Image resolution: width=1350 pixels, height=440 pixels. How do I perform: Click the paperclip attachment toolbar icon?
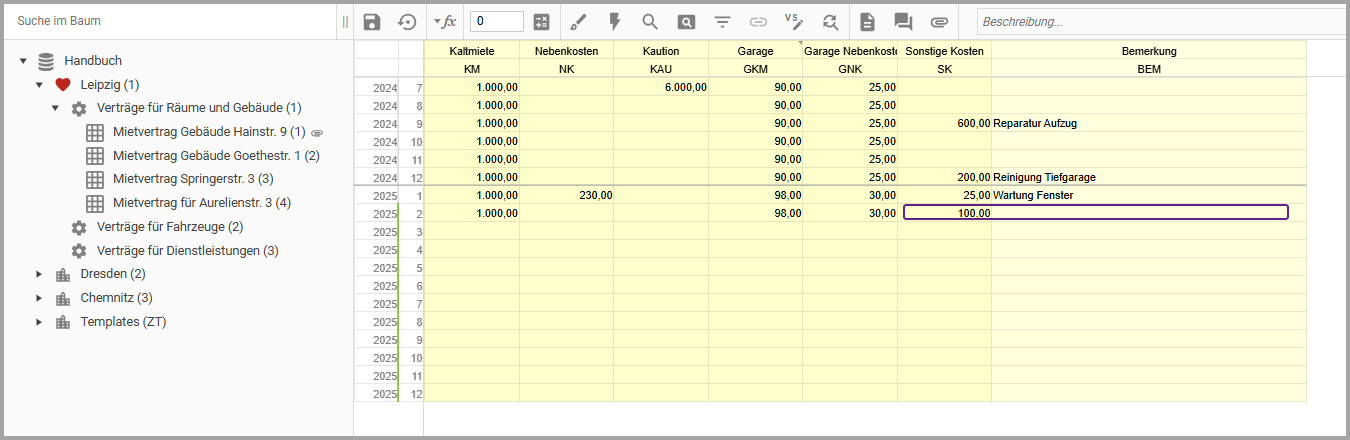pos(939,22)
